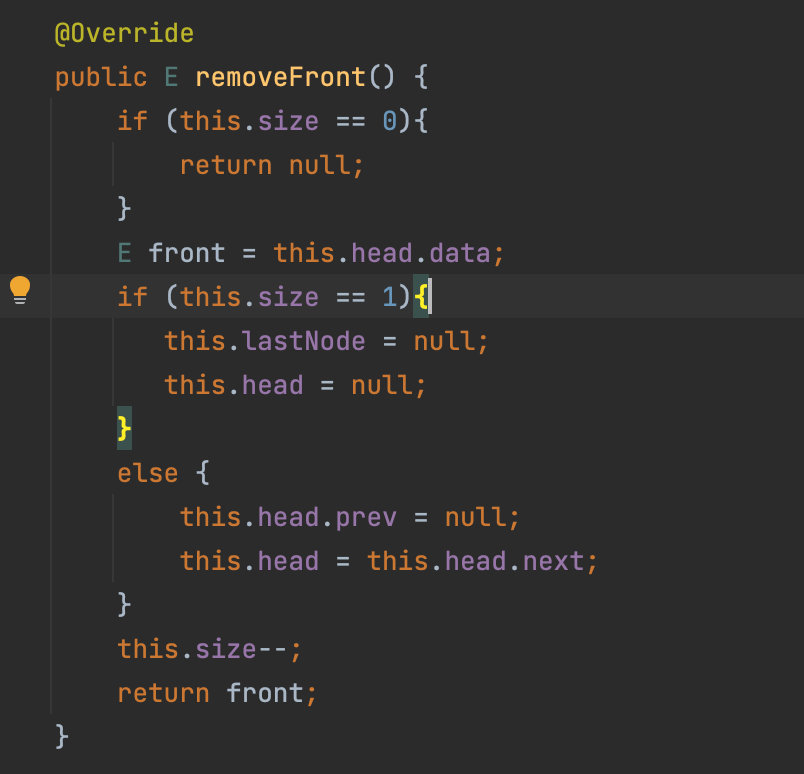The image size is (804, 774).
Task: Click the highlighted opening brace after size == 1
Action: pyautogui.click(x=421, y=297)
